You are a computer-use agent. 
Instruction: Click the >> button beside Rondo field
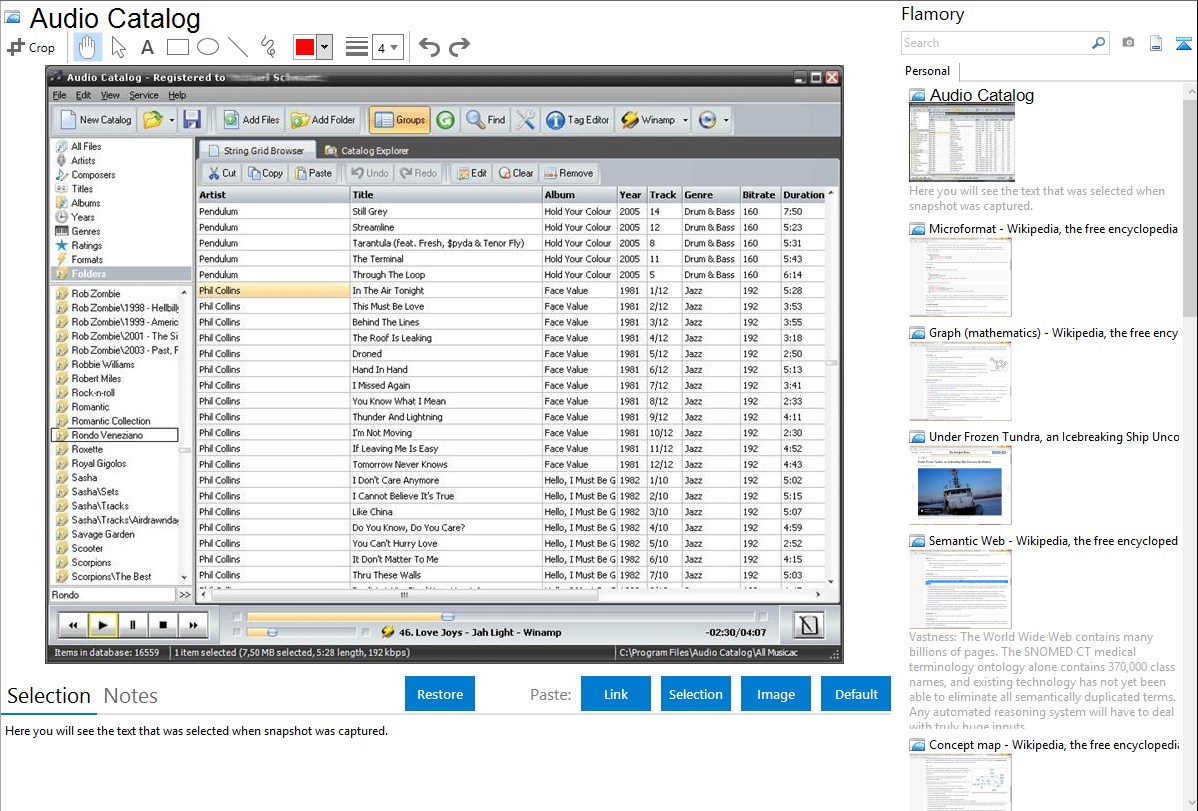(185, 595)
